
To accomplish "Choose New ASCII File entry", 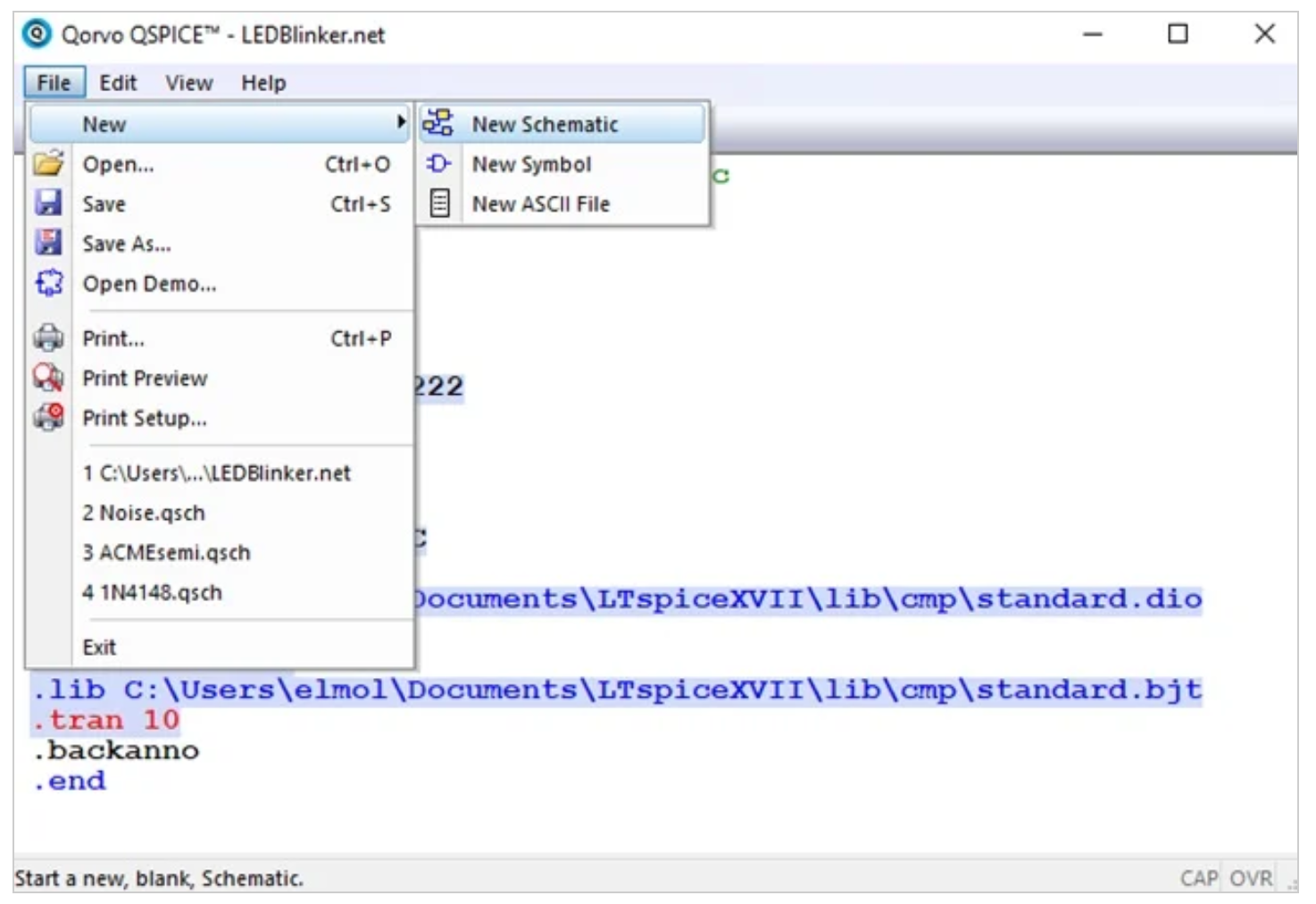I will click(x=562, y=204).
